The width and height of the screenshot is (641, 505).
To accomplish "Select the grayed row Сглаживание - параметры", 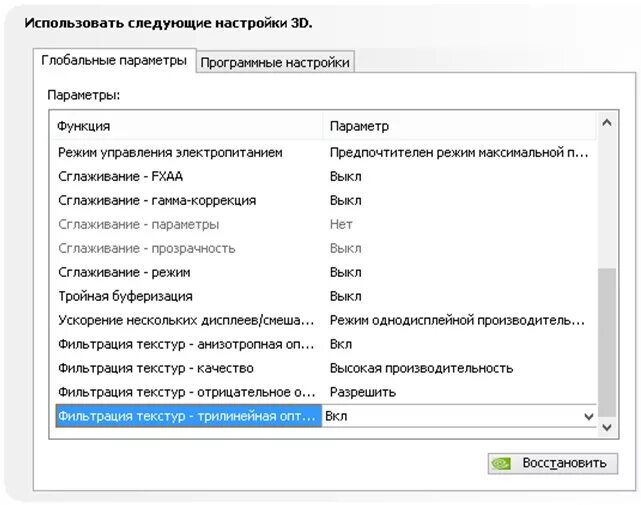I will (x=326, y=224).
